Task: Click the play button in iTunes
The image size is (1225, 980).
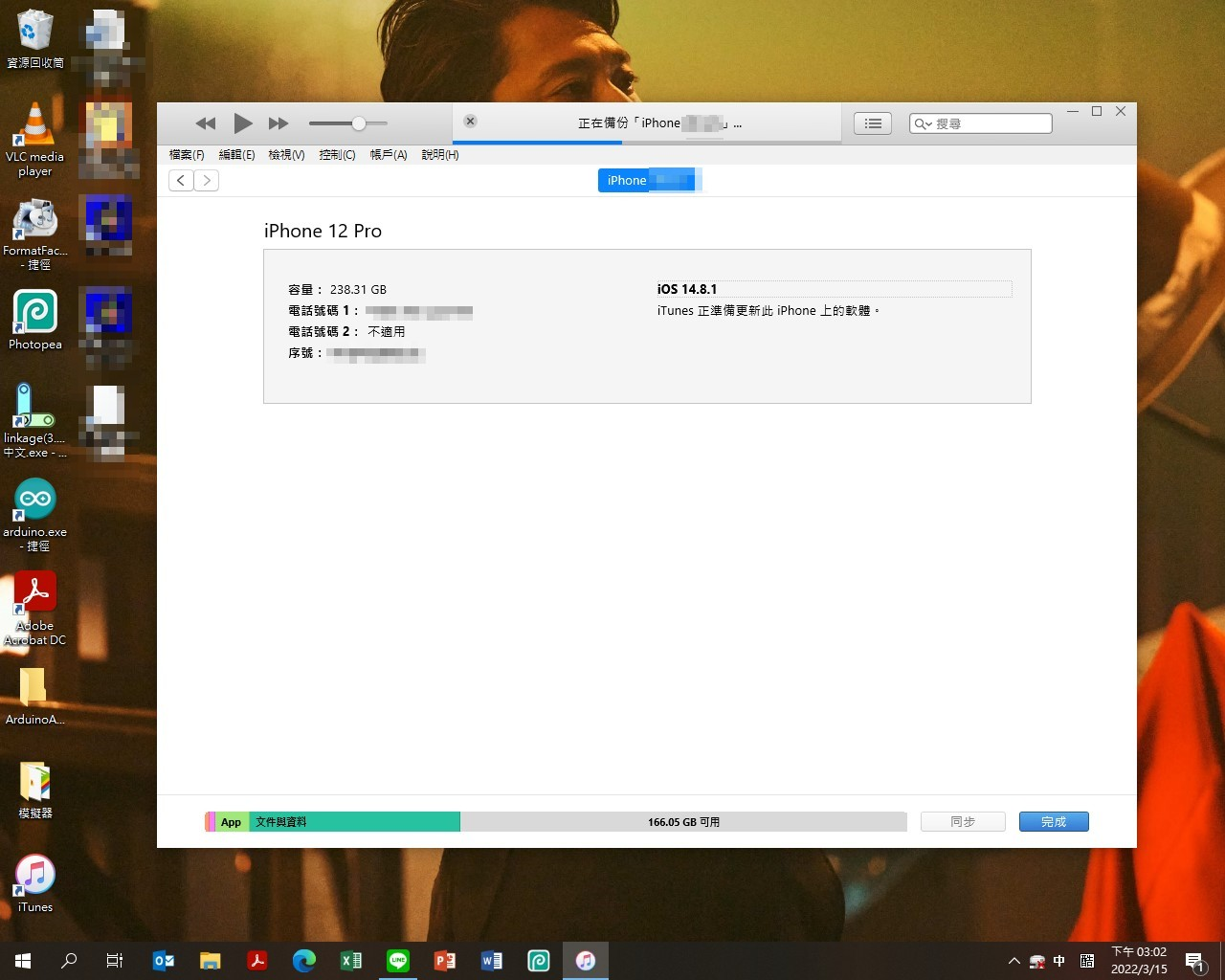Action: coord(243,123)
